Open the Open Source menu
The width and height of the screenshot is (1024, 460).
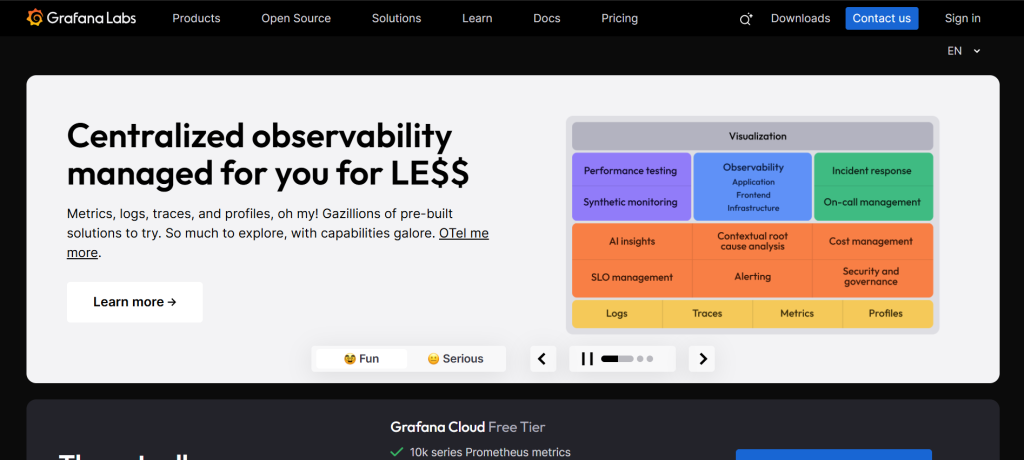(x=296, y=18)
